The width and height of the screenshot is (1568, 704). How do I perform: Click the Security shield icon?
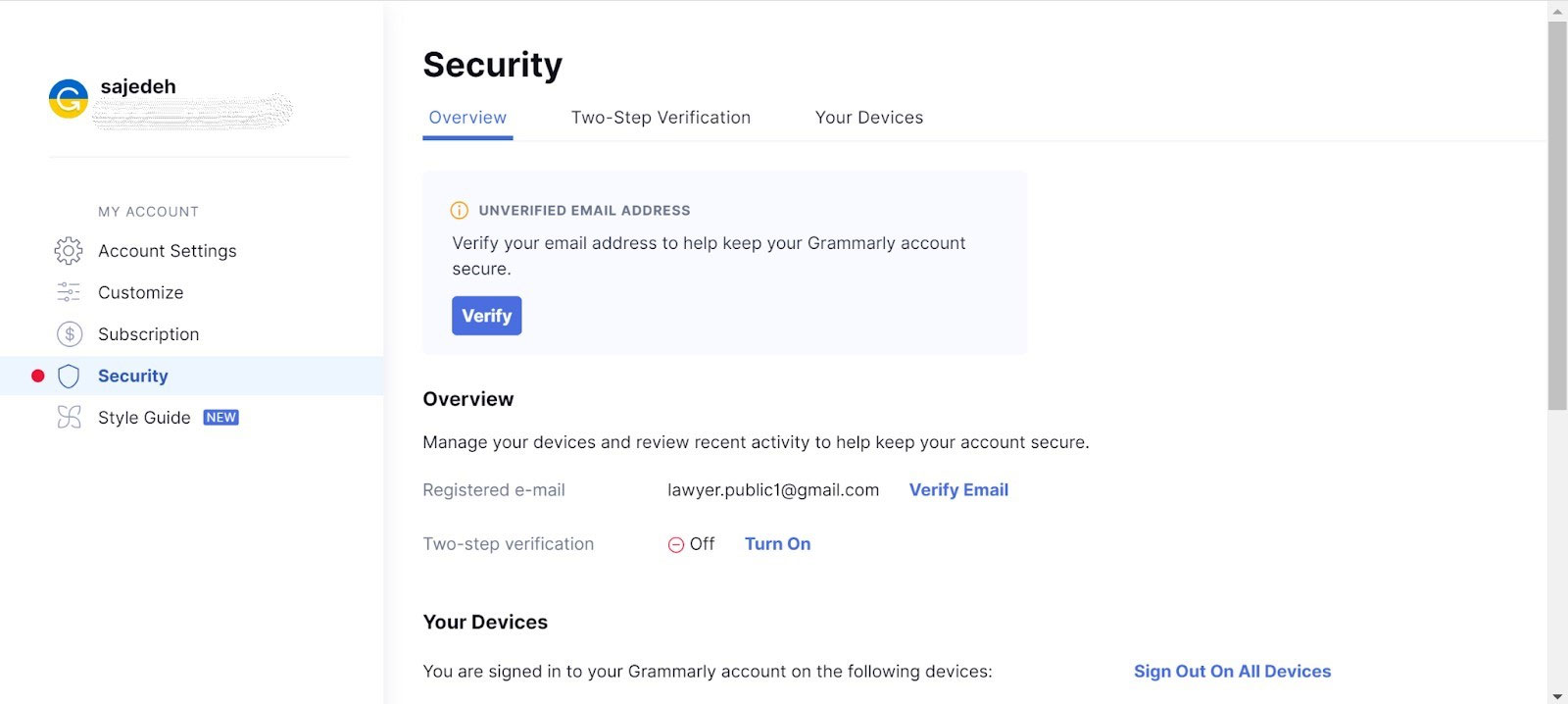click(x=69, y=377)
